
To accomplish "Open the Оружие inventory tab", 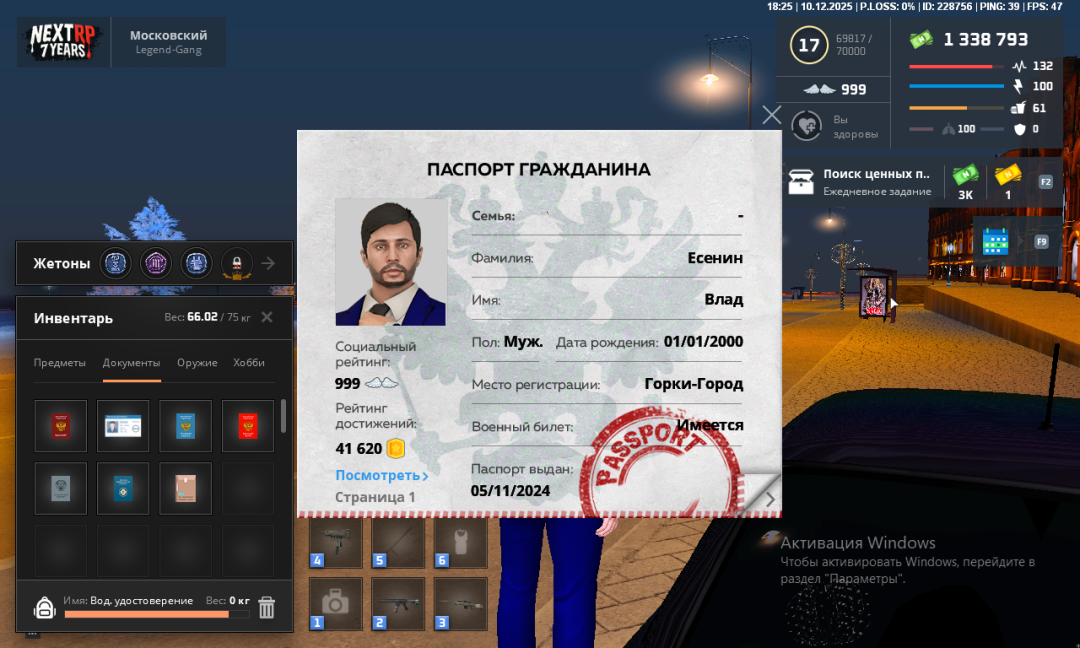I will [197, 363].
